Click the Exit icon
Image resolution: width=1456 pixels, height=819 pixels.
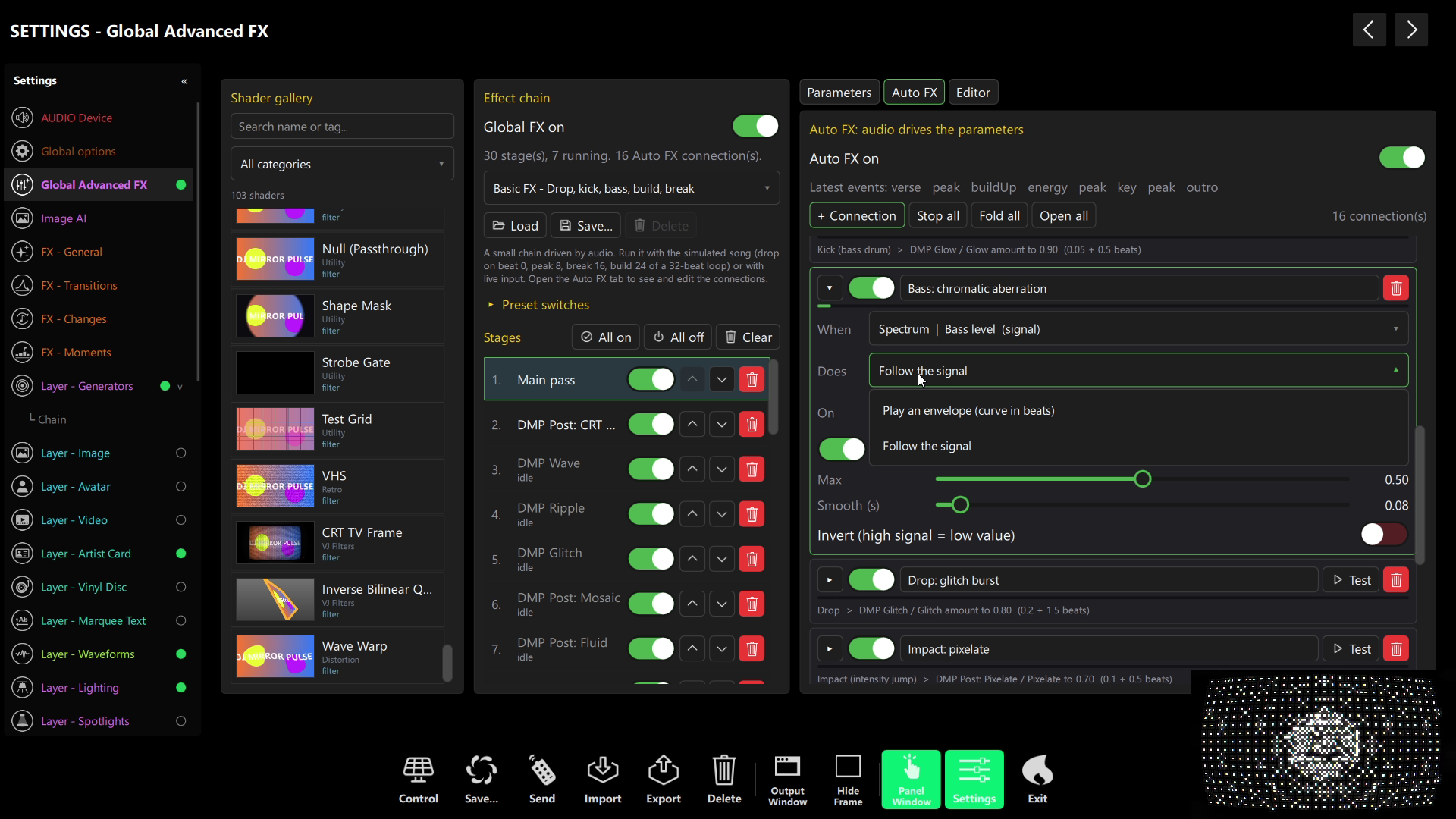pyautogui.click(x=1037, y=780)
